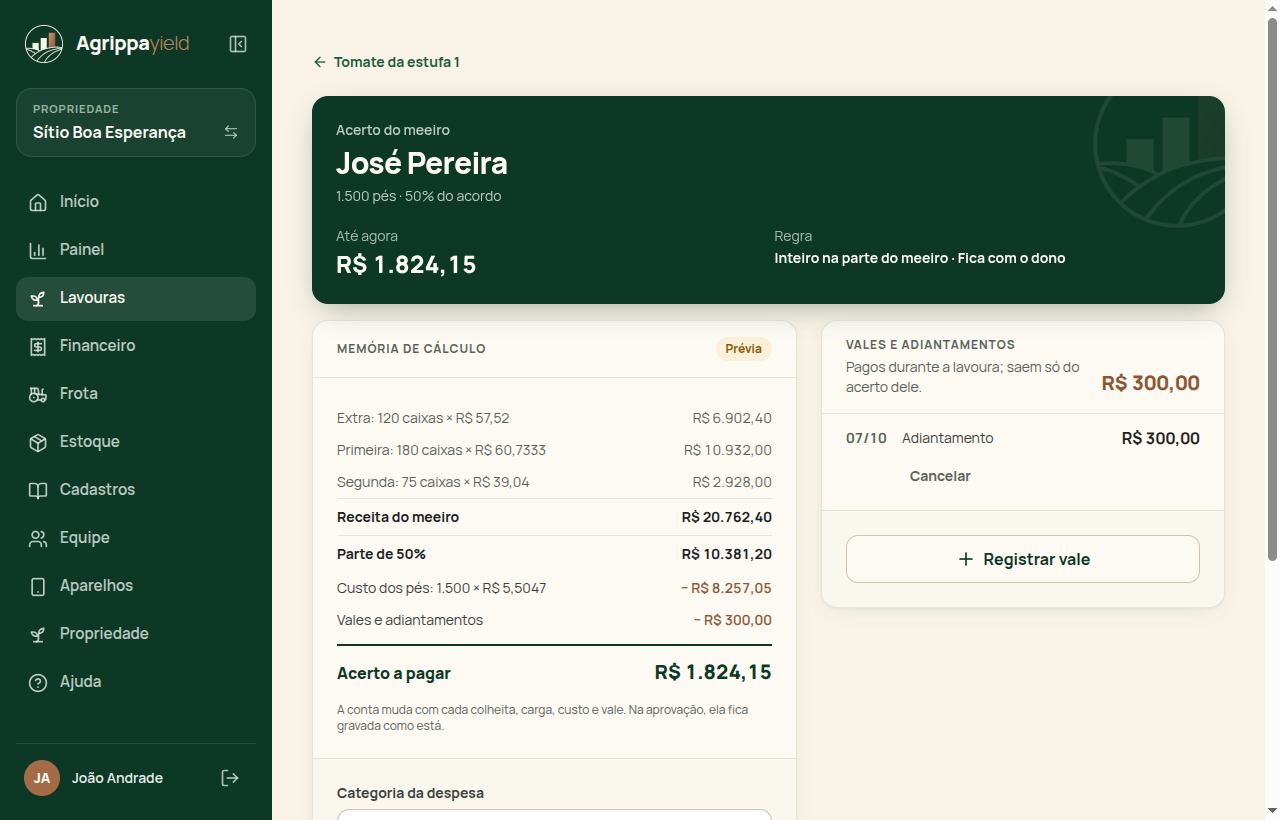Click the Frota tractor icon
Viewport: 1280px width, 820px height.
[x=38, y=394]
